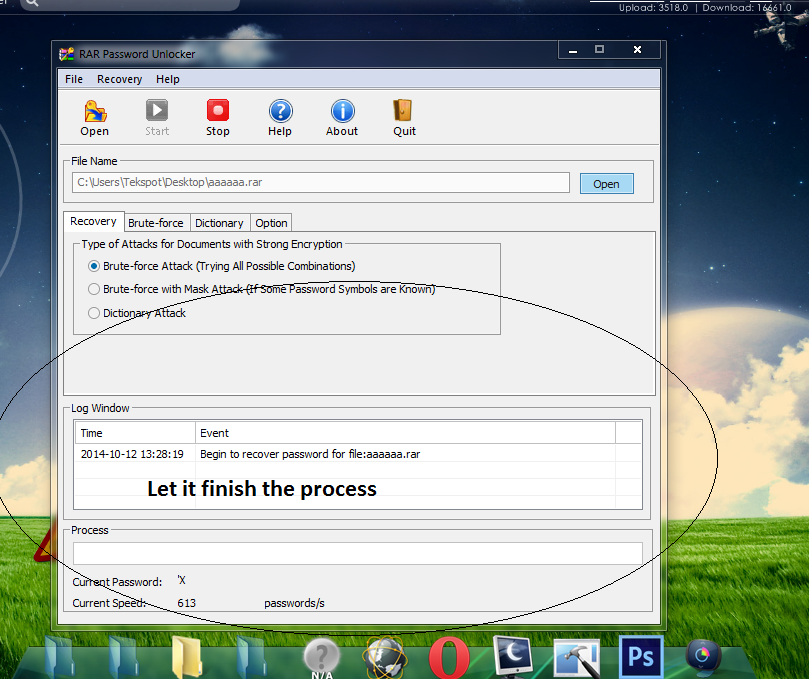The height and width of the screenshot is (679, 809).
Task: Click the 'Current Password:' label
Action: (117, 582)
